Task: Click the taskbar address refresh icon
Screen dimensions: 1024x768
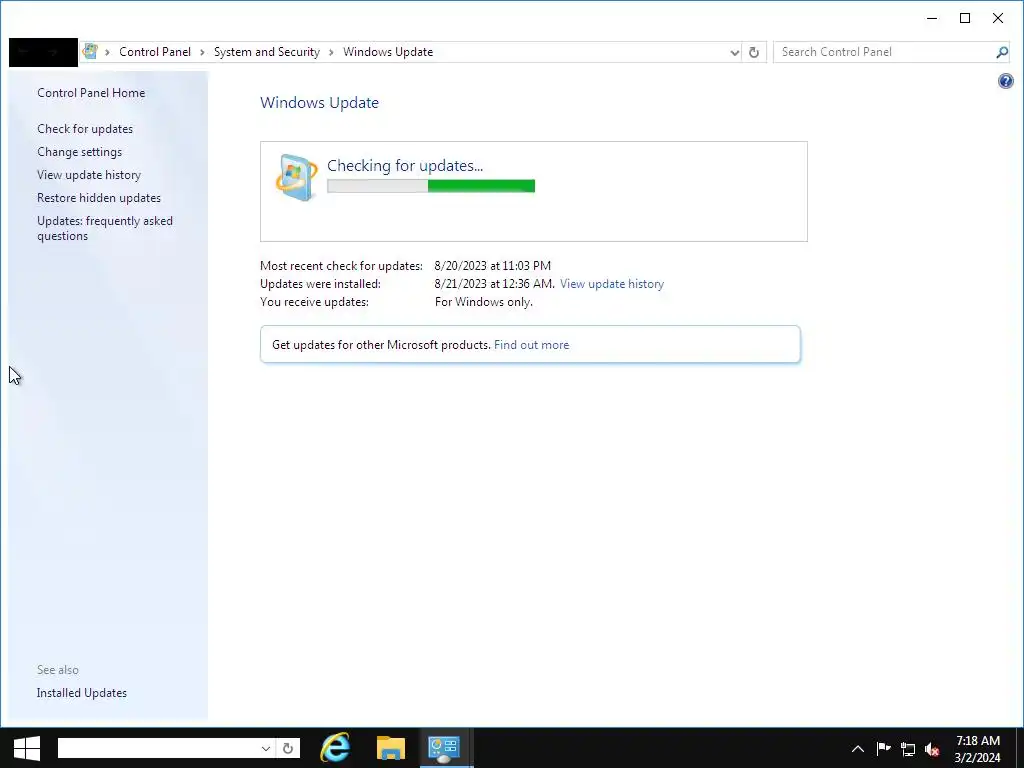Action: [288, 748]
